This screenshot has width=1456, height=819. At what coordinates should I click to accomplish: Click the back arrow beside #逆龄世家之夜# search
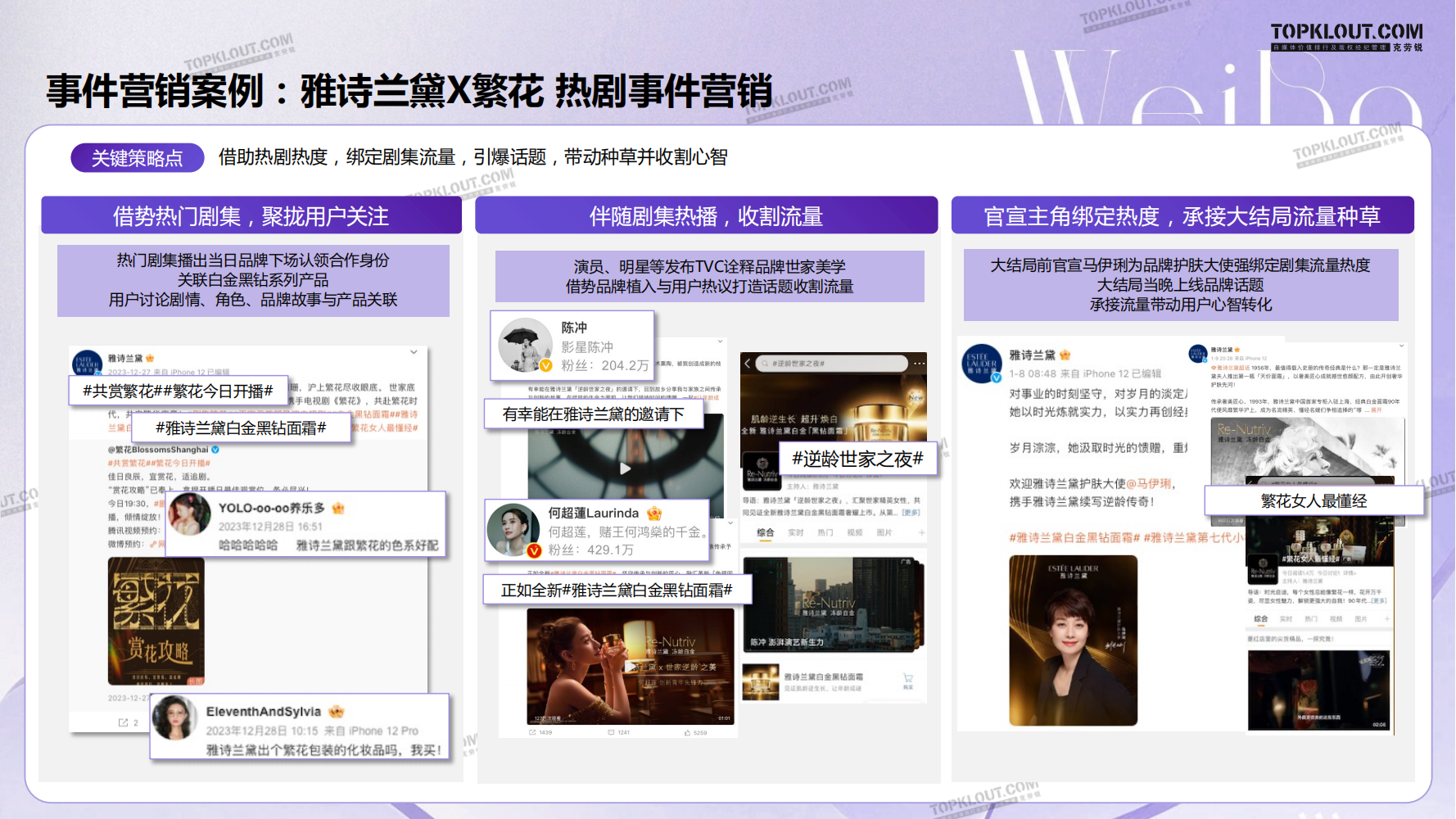click(x=748, y=363)
